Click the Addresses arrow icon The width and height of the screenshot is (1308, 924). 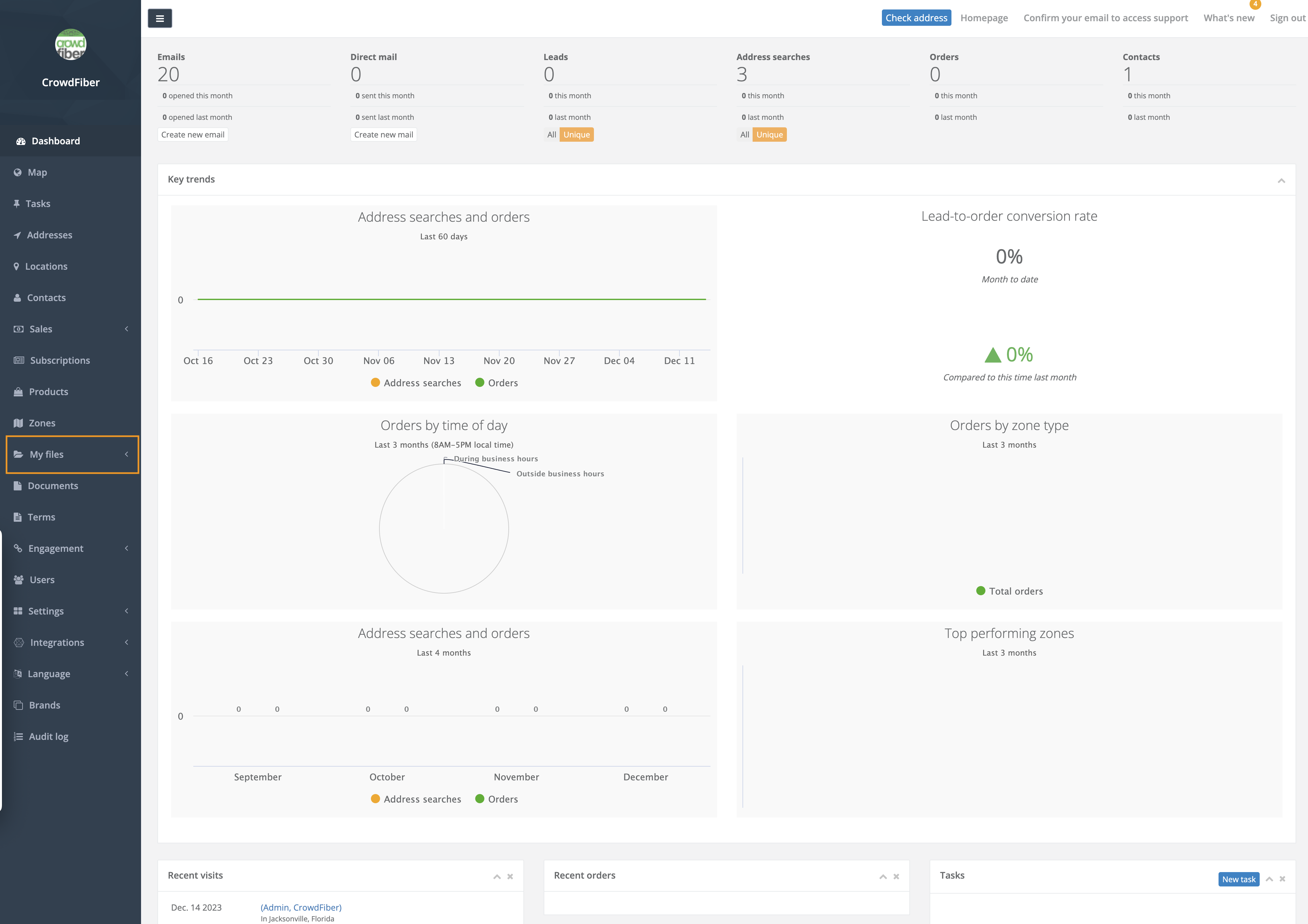[x=17, y=235]
